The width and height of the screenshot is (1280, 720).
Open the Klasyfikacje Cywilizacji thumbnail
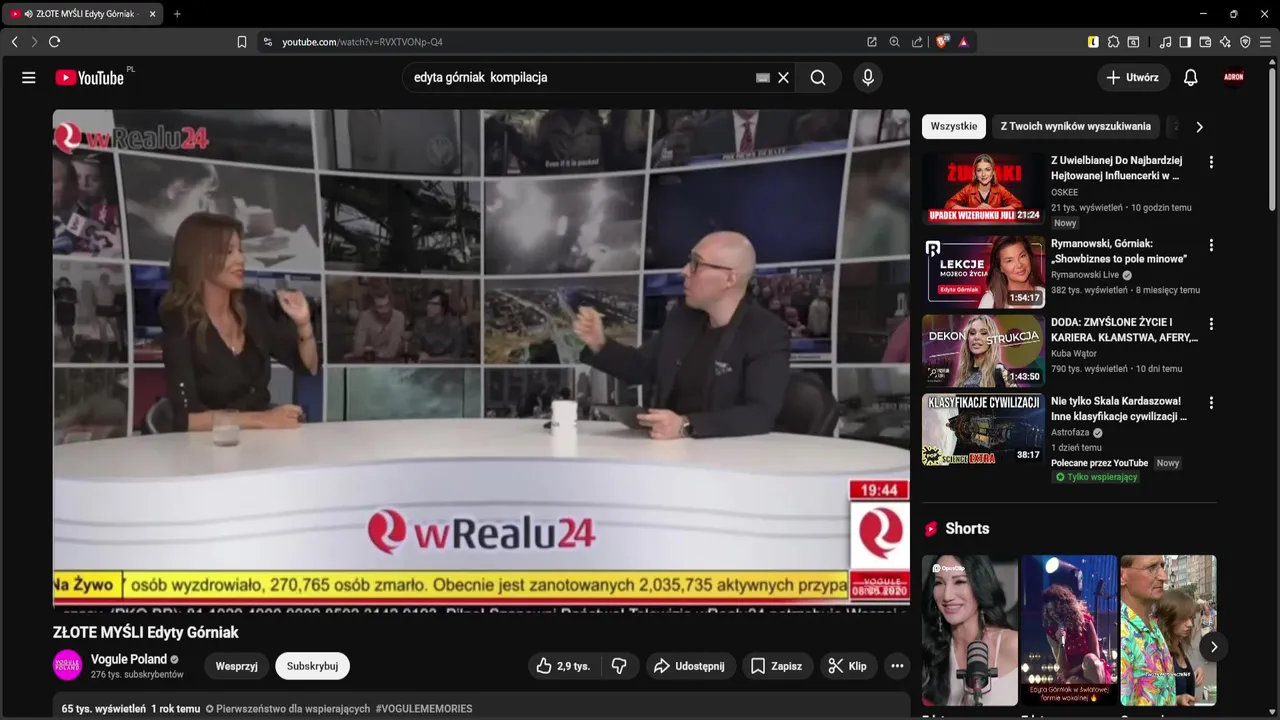(x=983, y=429)
